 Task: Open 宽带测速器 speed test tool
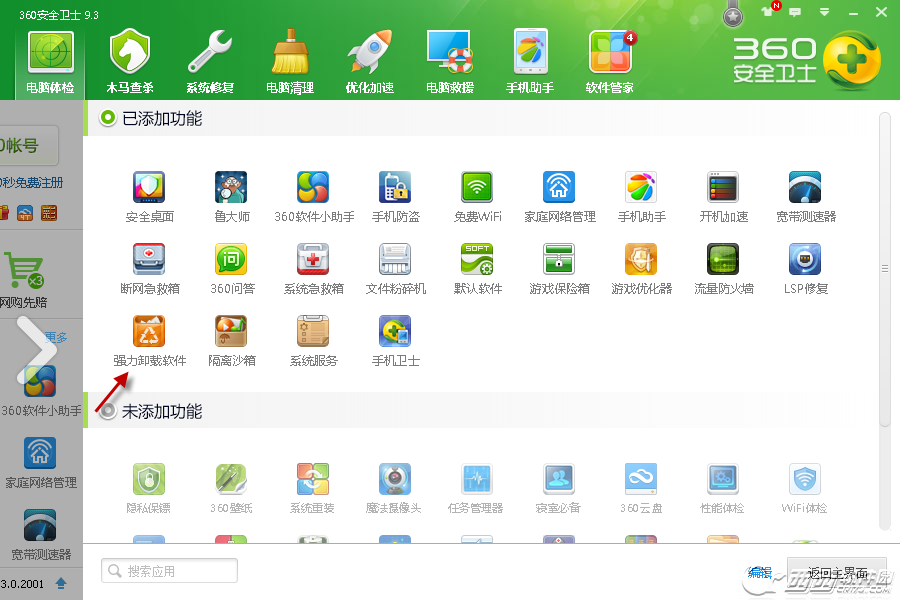(804, 187)
